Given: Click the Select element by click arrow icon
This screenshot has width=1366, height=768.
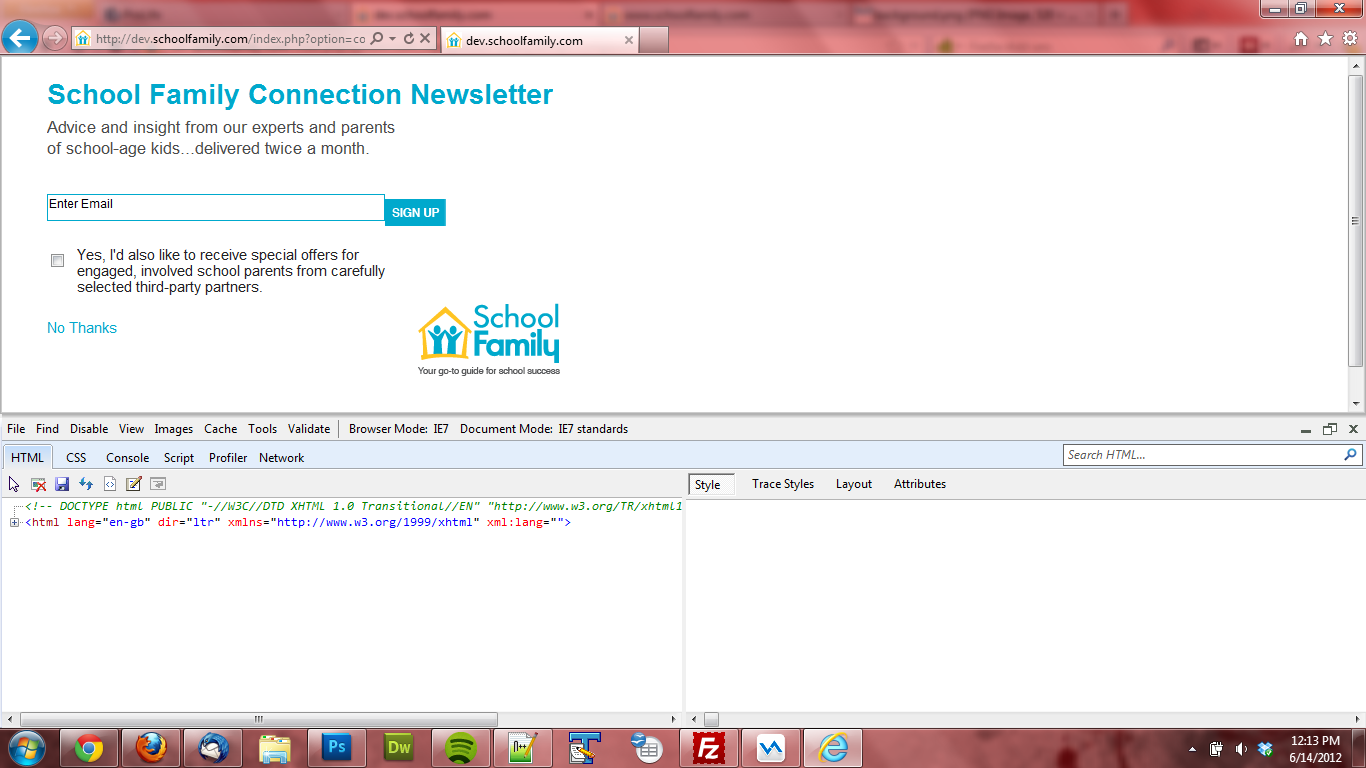Looking at the screenshot, I should pyautogui.click(x=14, y=484).
